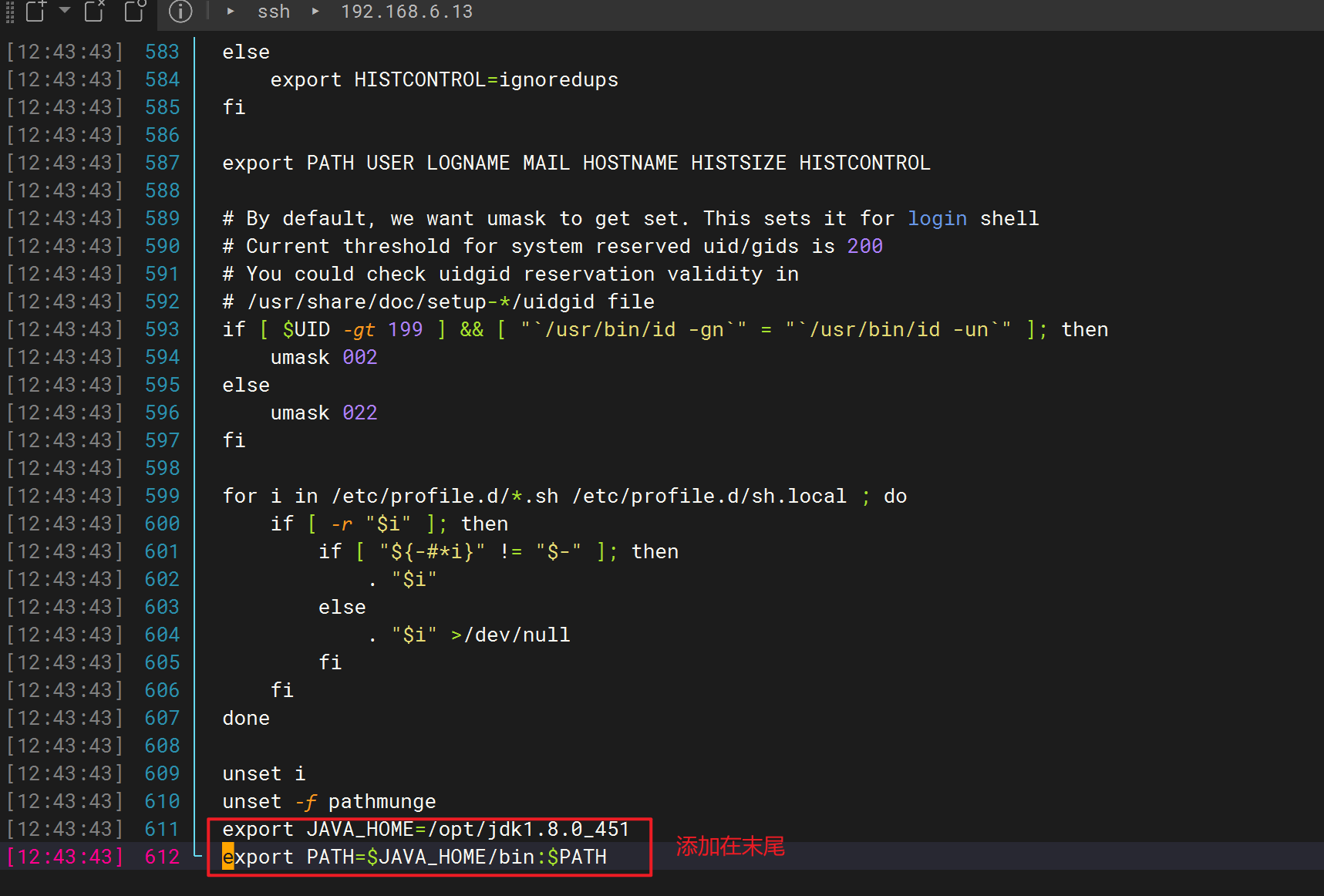The width and height of the screenshot is (1324, 896).
Task: Click the highlighted login word in the comment
Action: click(x=937, y=218)
